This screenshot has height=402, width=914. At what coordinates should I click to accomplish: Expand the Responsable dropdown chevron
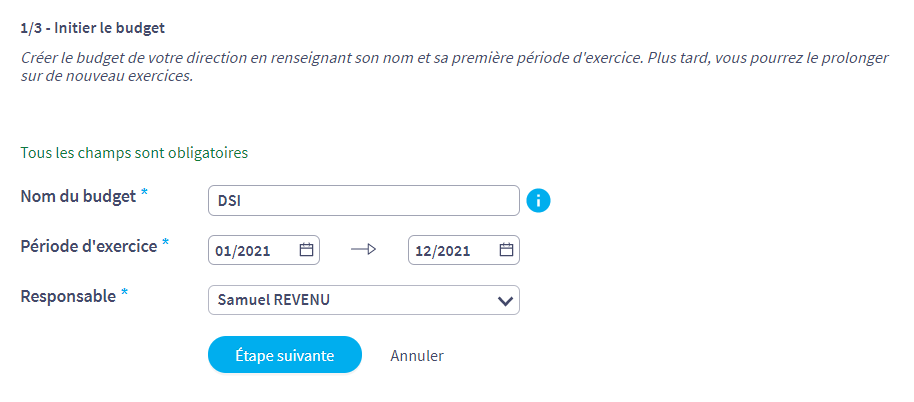(505, 301)
